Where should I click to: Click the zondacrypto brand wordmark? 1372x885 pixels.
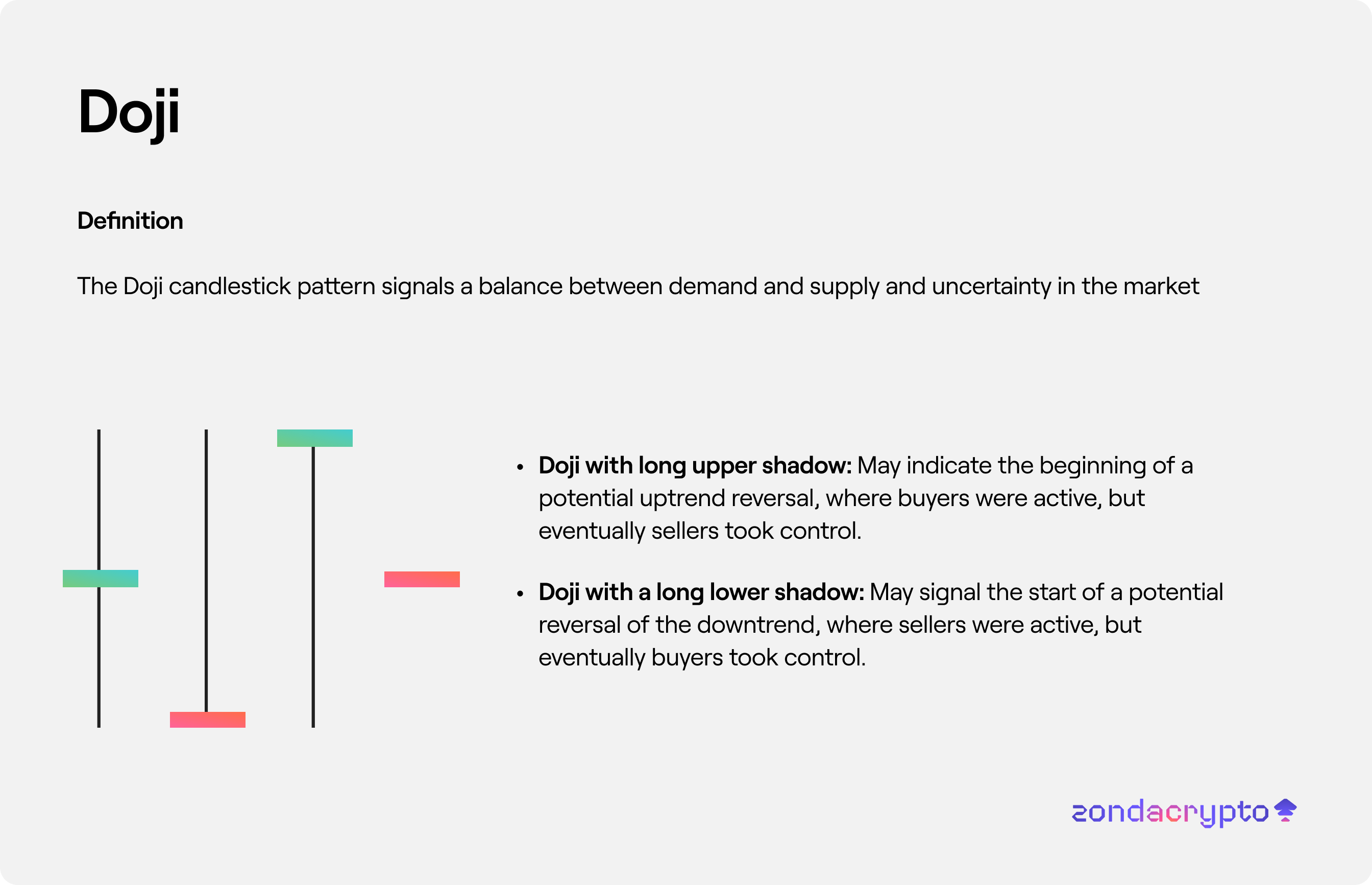pyautogui.click(x=1170, y=812)
